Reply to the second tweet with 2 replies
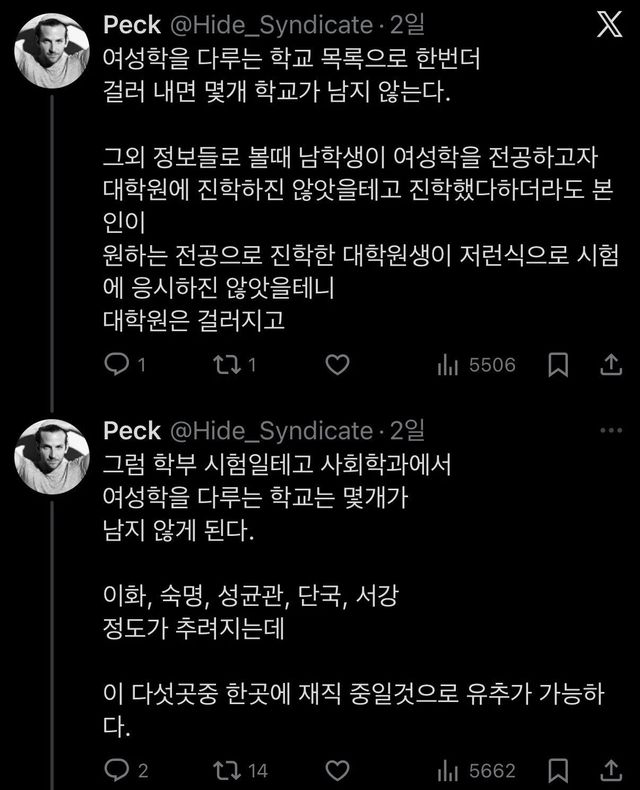This screenshot has width=640, height=790. click(116, 769)
